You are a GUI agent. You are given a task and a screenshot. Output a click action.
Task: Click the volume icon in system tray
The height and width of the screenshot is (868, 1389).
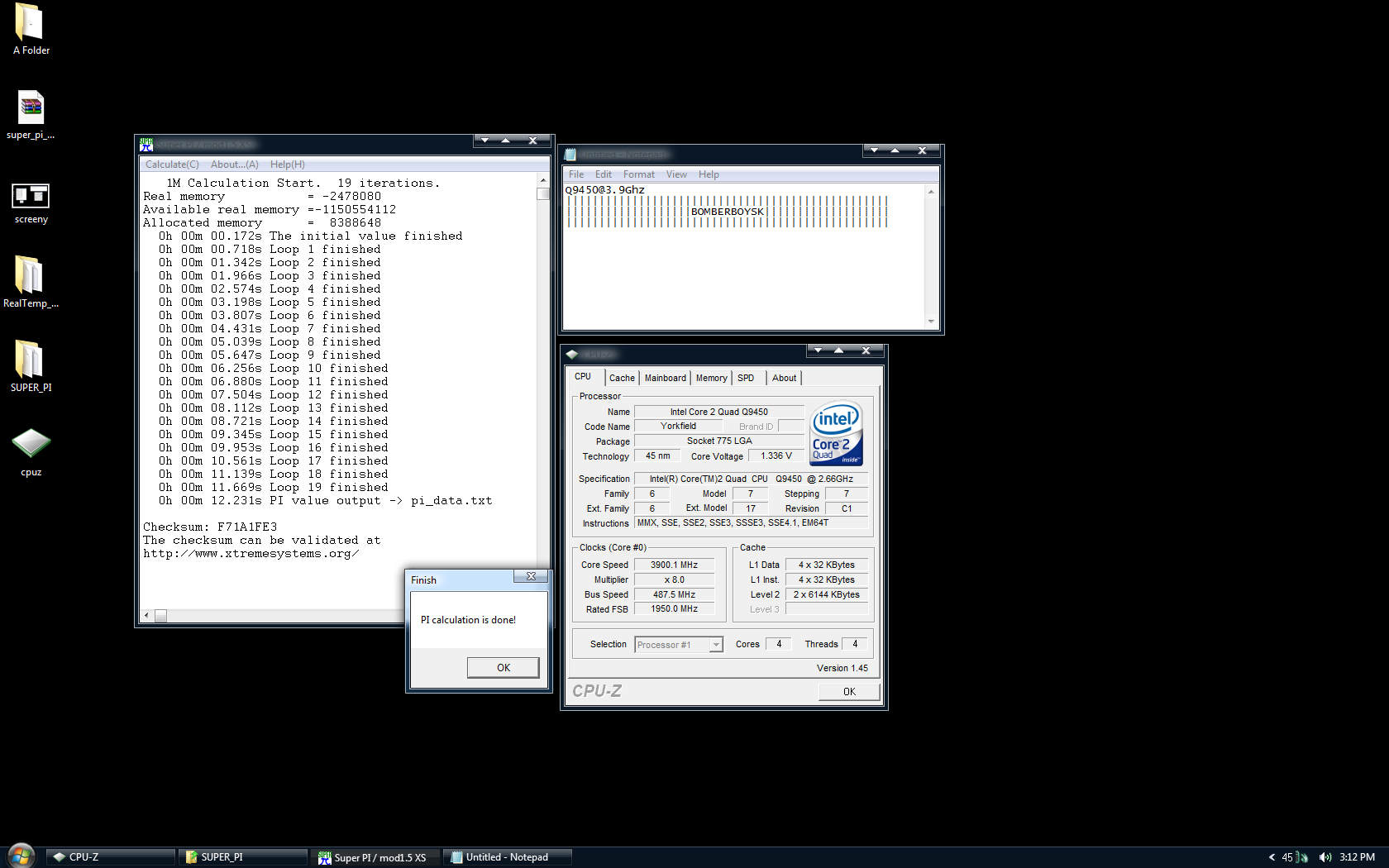coord(1325,857)
